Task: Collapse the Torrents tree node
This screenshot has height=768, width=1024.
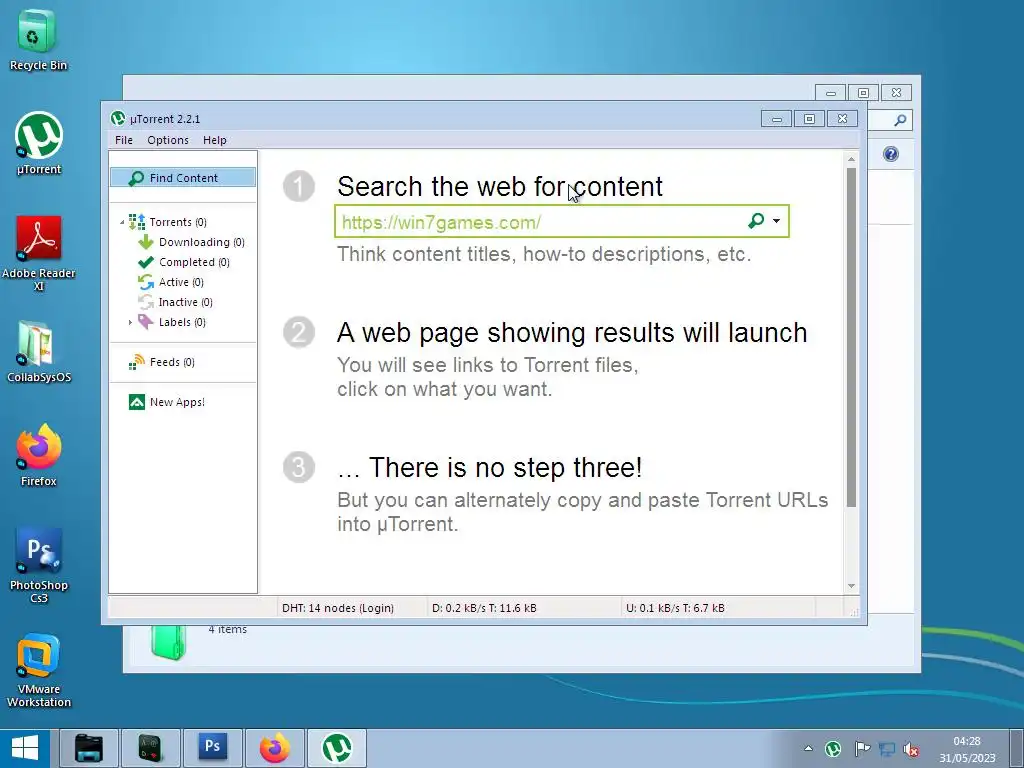Action: point(122,223)
